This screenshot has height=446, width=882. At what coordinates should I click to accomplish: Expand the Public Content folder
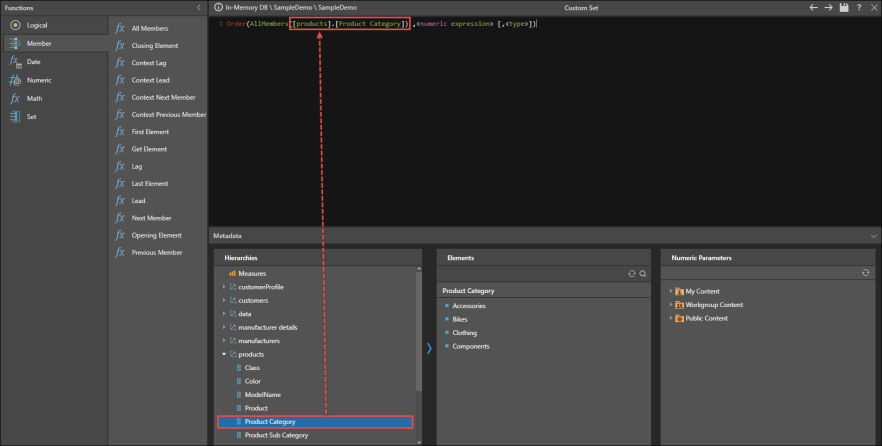[x=670, y=318]
